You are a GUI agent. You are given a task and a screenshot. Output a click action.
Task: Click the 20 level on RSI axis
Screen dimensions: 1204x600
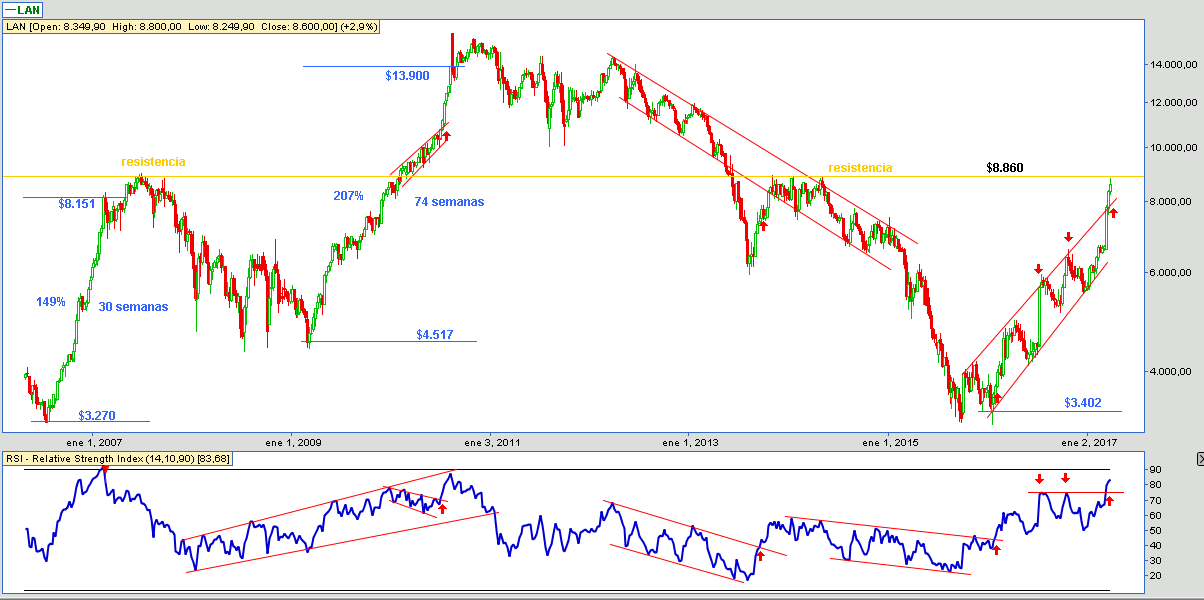pyautogui.click(x=1155, y=576)
